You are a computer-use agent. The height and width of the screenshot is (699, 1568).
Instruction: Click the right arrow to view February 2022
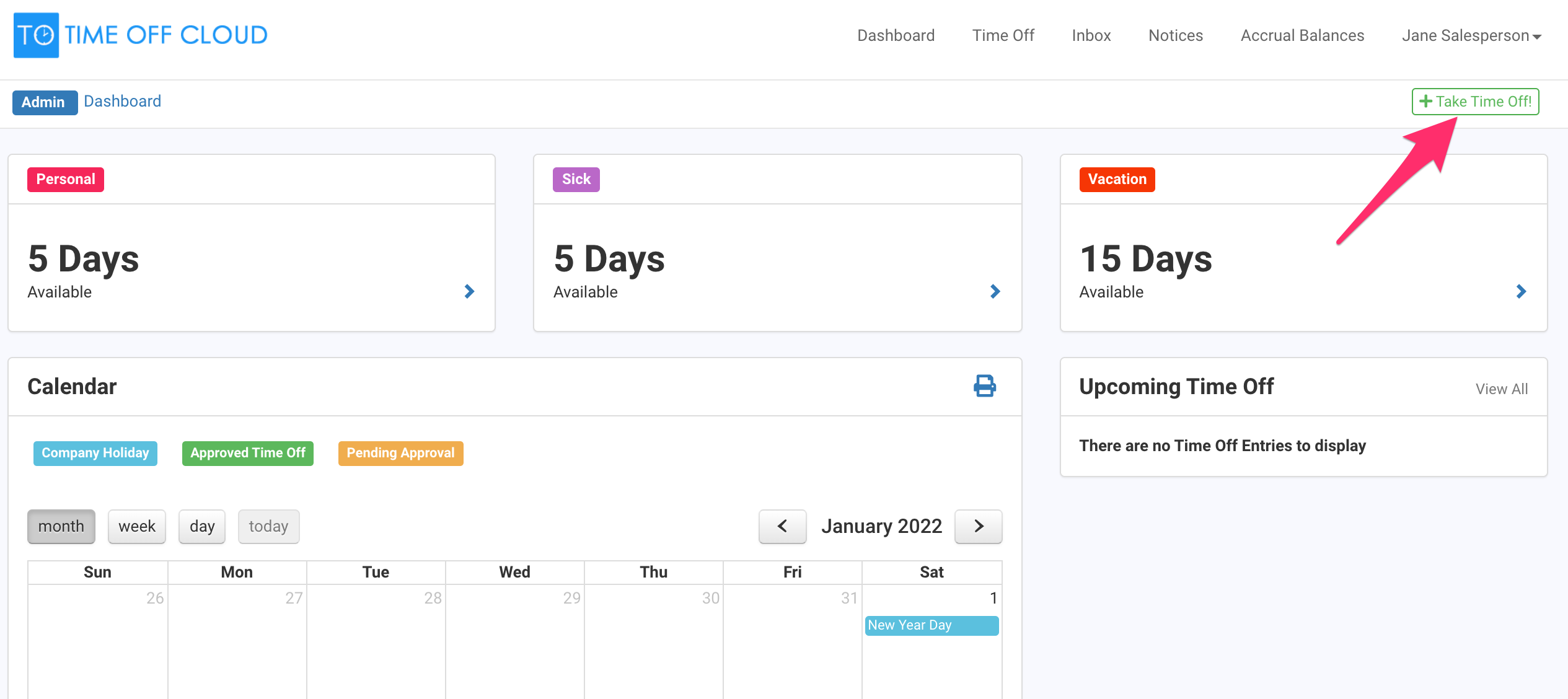(978, 526)
